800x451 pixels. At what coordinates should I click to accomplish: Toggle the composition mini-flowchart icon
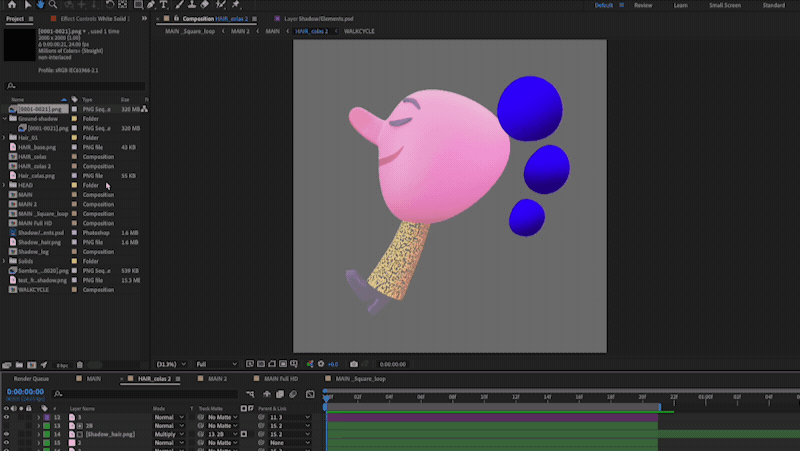click(x=250, y=394)
